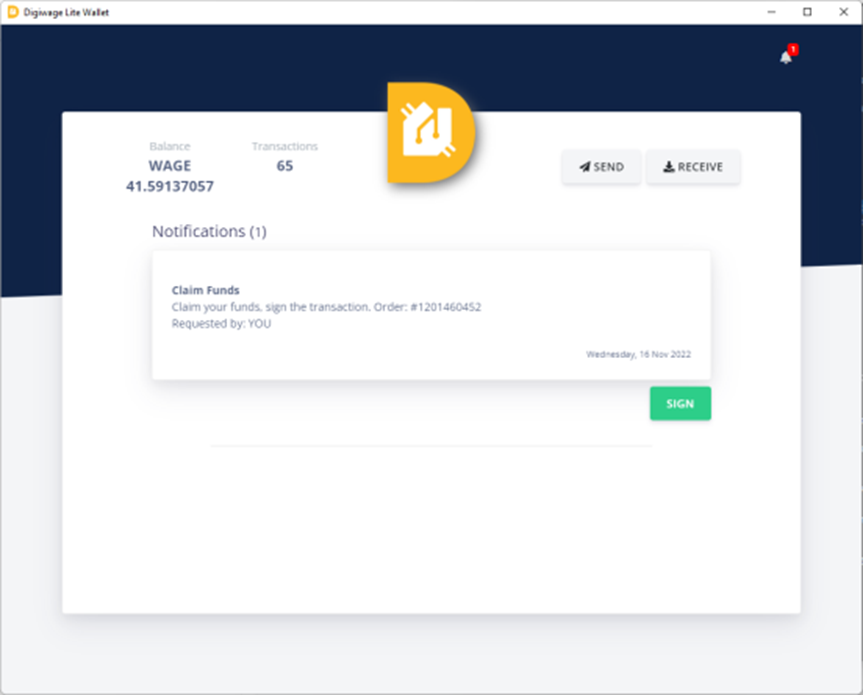The image size is (863, 695).
Task: Click the Transactions count 65
Action: 285,166
